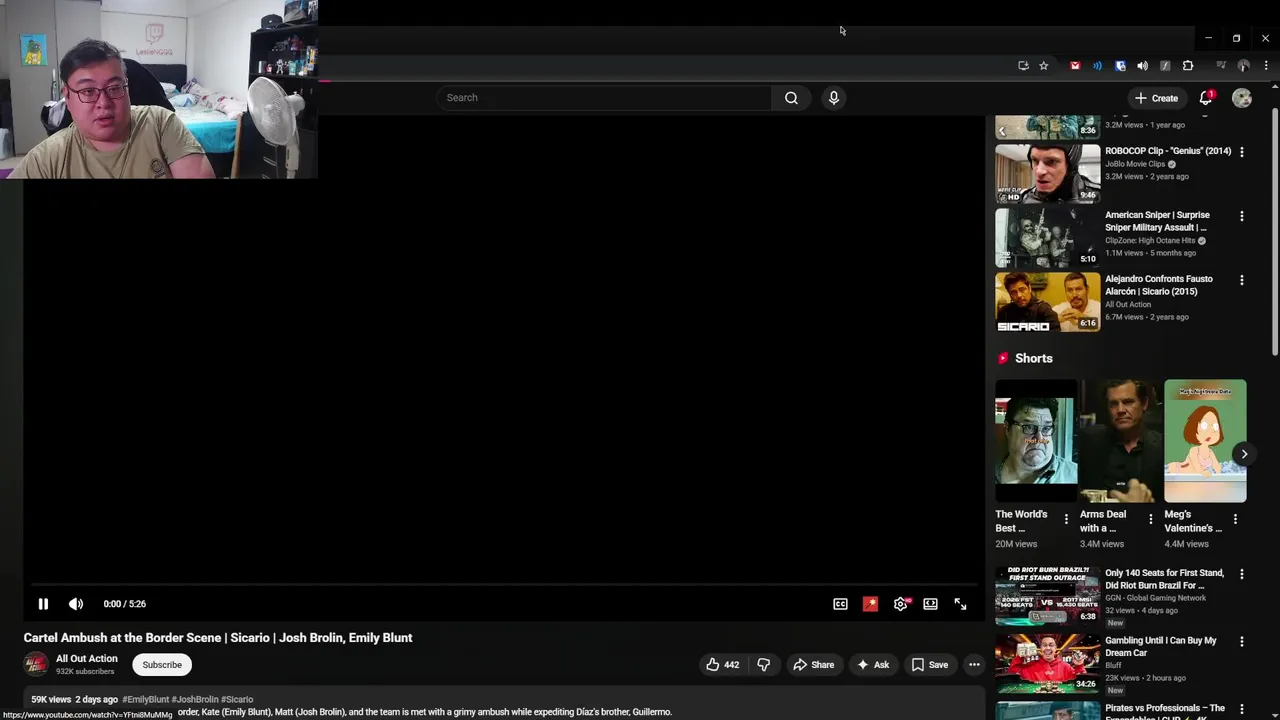Open options for The World's Best short

1066,519
